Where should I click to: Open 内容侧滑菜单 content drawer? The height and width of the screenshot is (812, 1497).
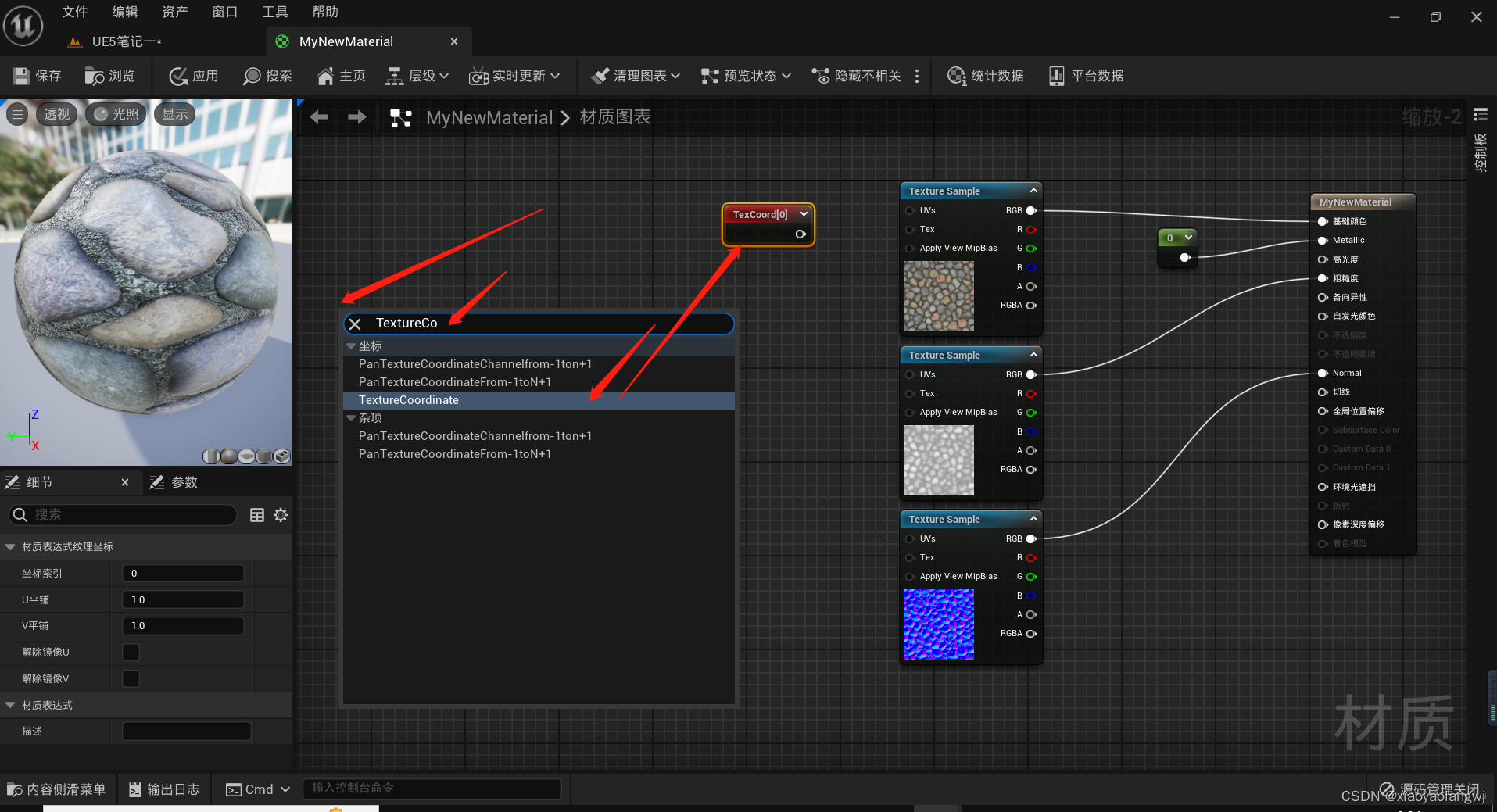click(x=56, y=789)
